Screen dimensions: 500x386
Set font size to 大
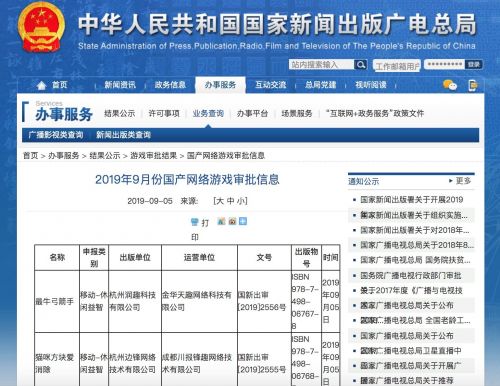tap(220, 201)
